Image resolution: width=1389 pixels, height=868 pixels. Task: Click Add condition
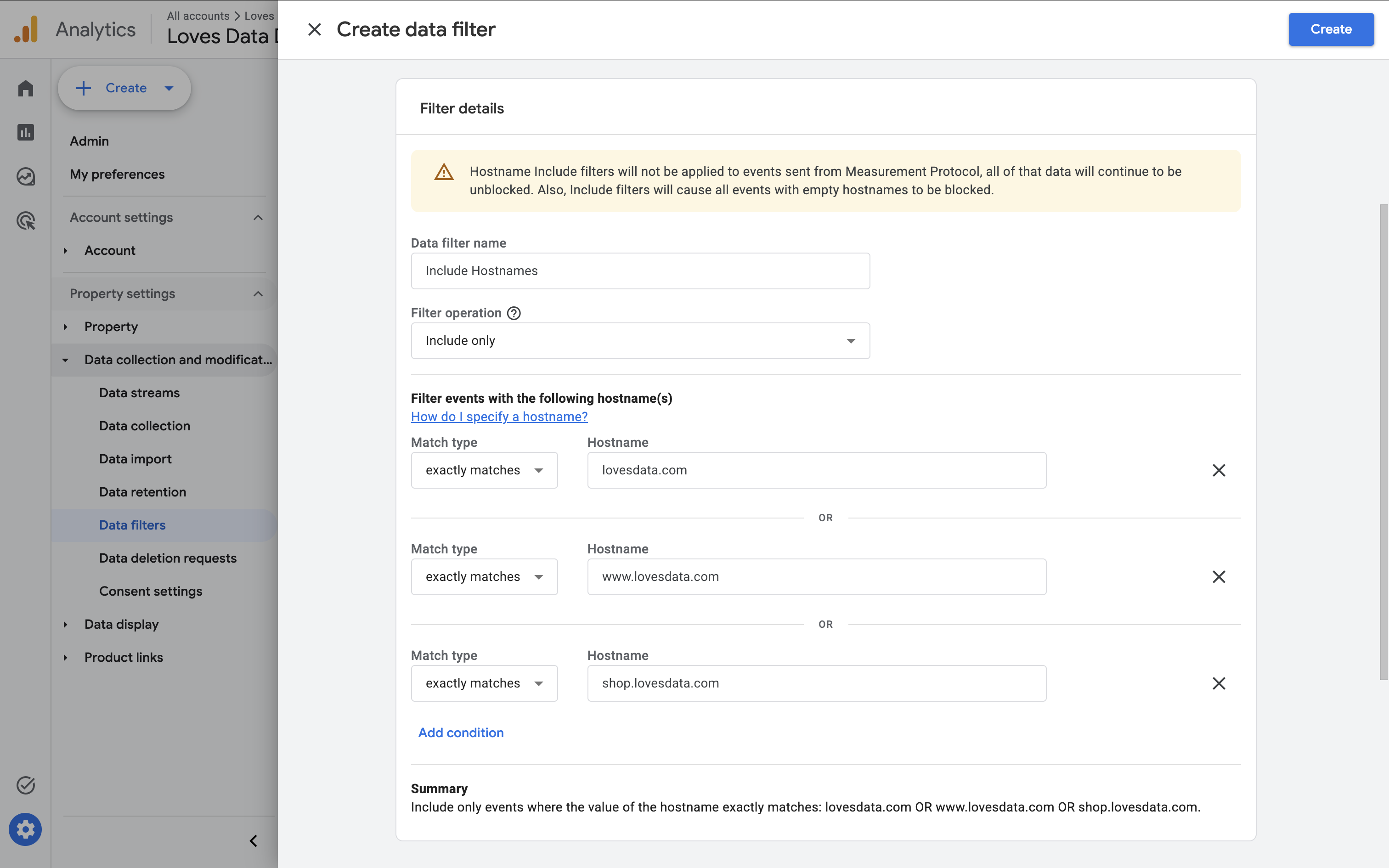(x=460, y=733)
